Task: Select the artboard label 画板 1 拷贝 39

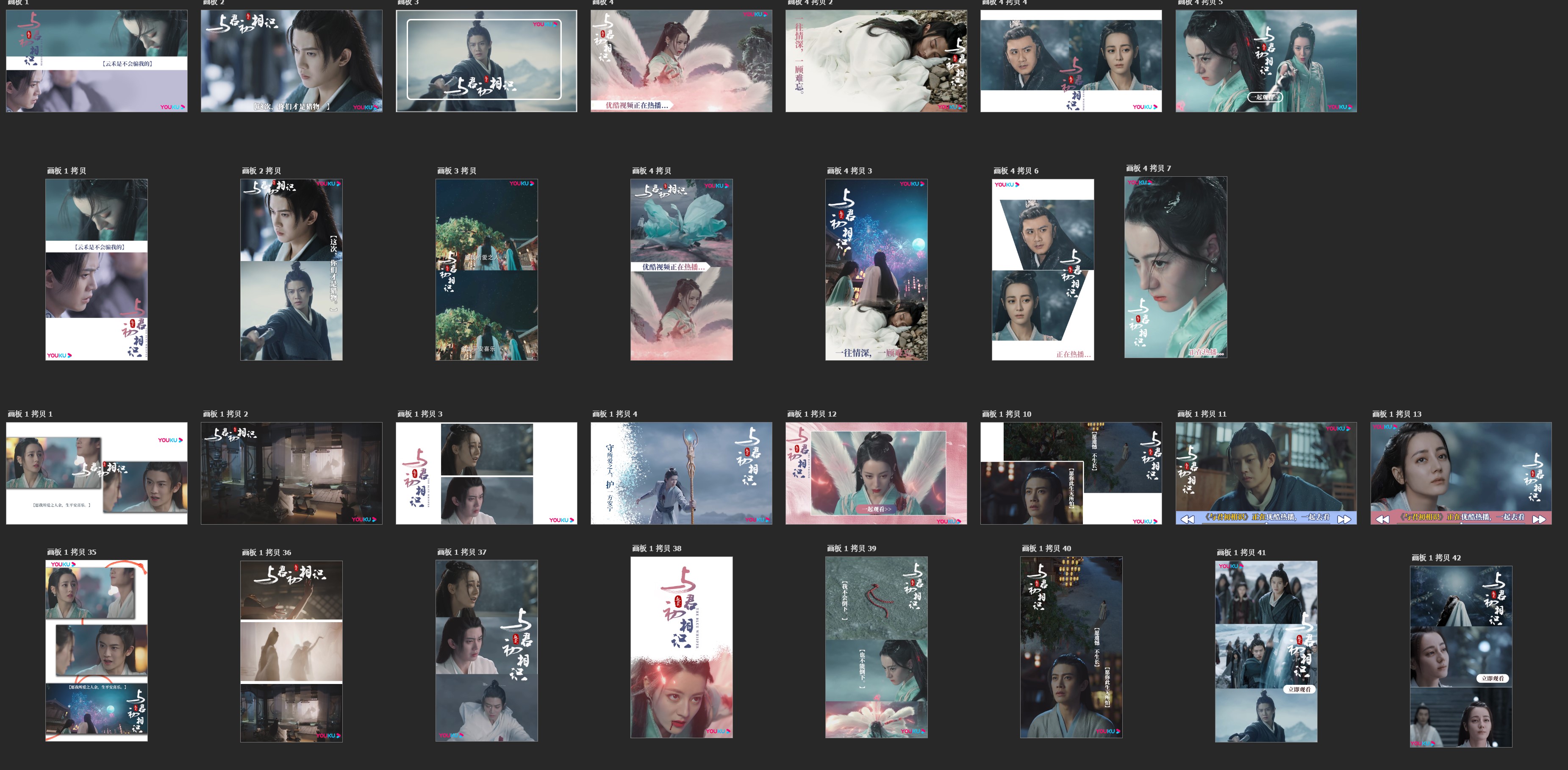Action: click(852, 548)
